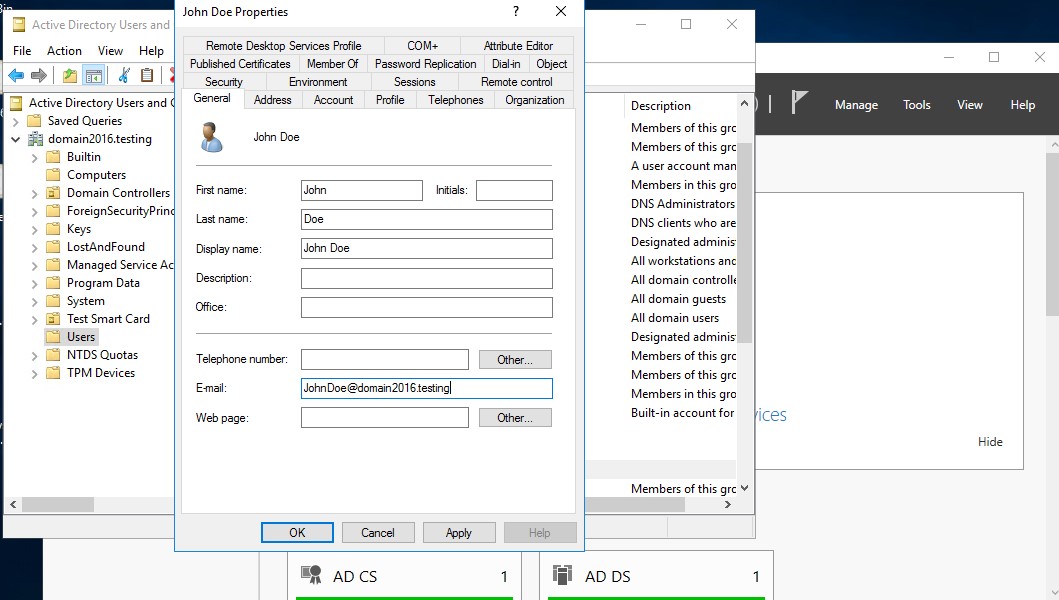Screen dimensions: 1059x600
Task: Click the Description input field
Action: (427, 278)
